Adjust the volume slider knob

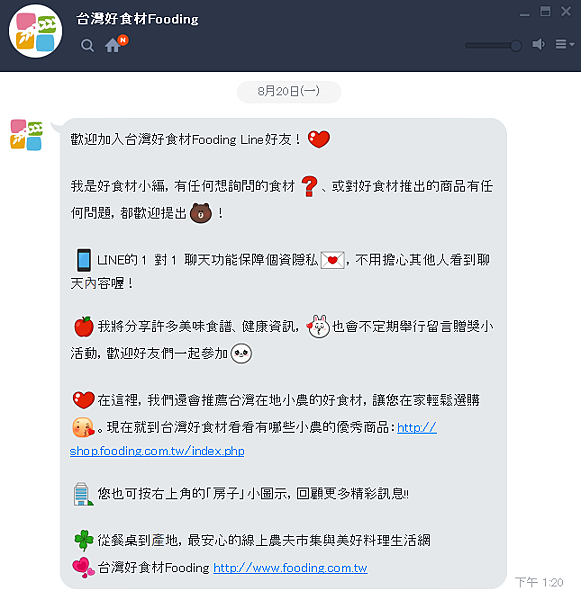[516, 46]
